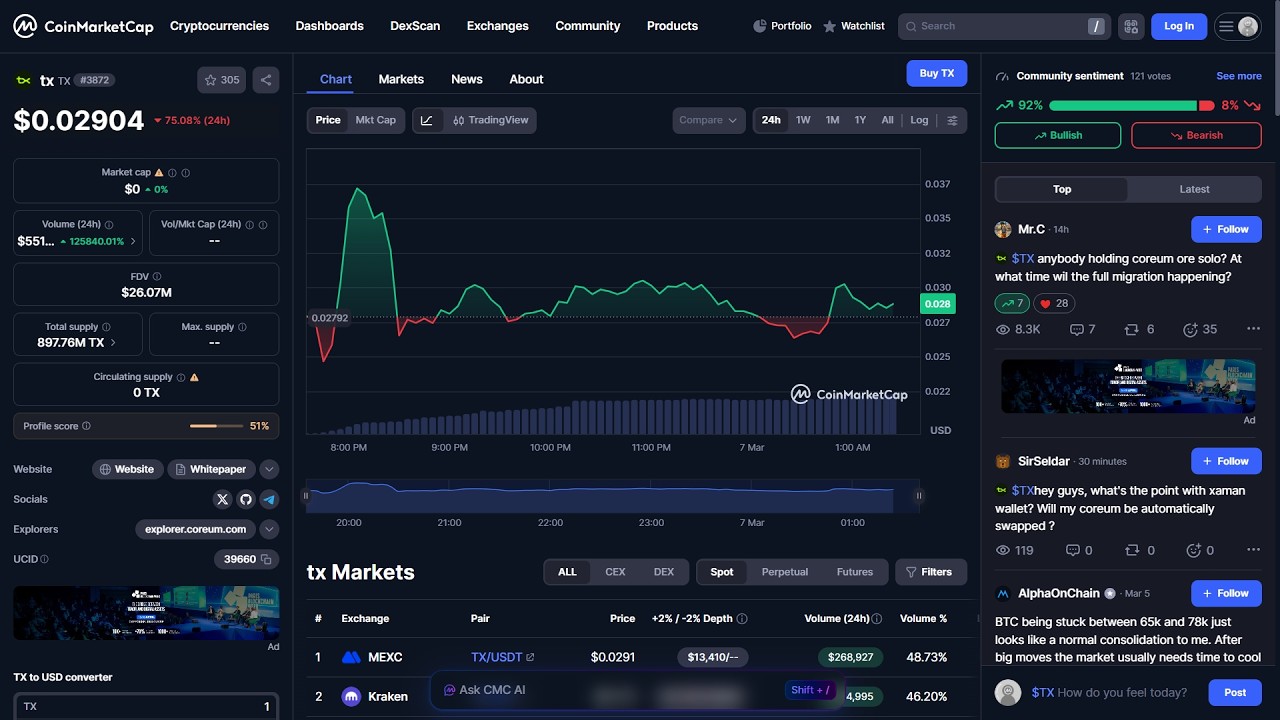The height and width of the screenshot is (720, 1280).
Task: Repost Mr.C's post
Action: coord(1139,329)
